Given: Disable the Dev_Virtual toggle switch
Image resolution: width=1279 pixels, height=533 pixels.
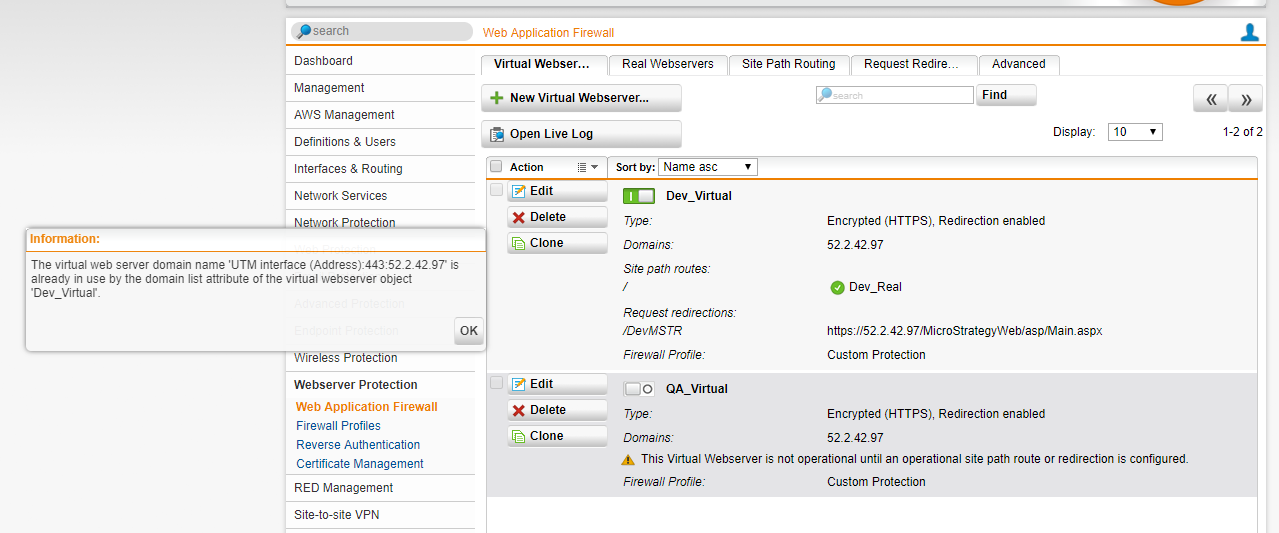Looking at the screenshot, I should (x=639, y=196).
